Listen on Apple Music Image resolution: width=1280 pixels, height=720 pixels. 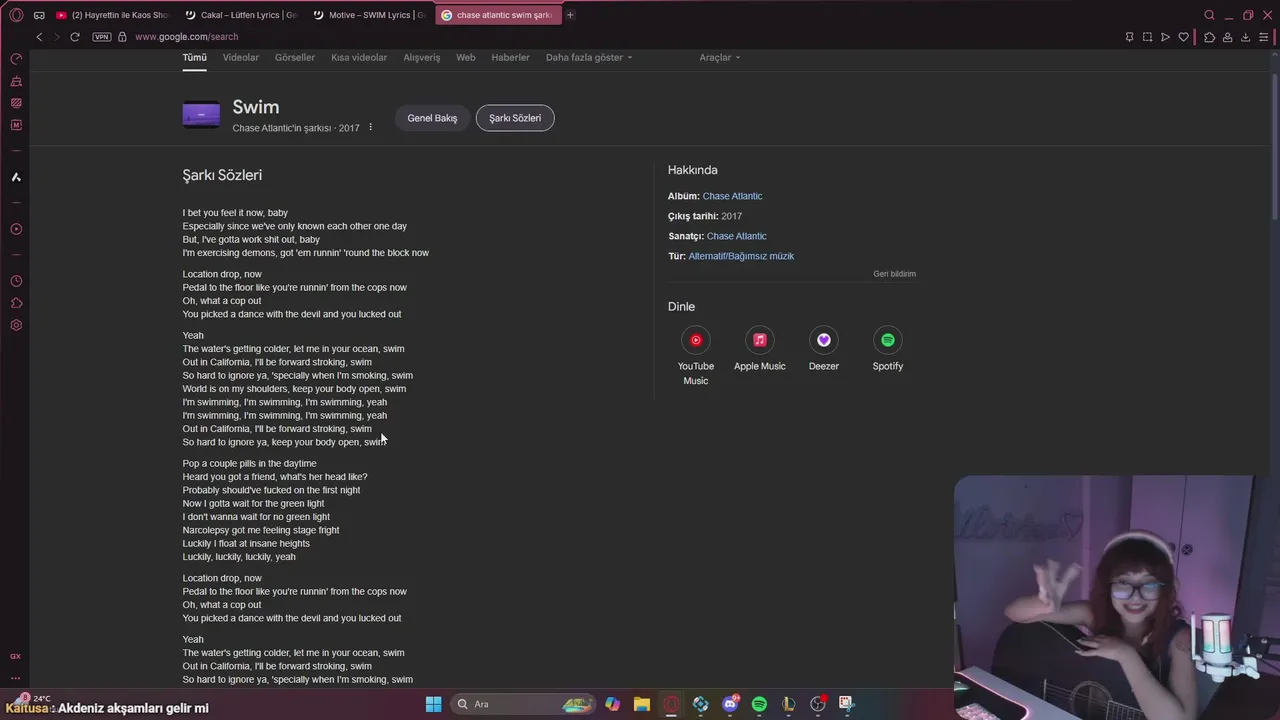tap(760, 350)
